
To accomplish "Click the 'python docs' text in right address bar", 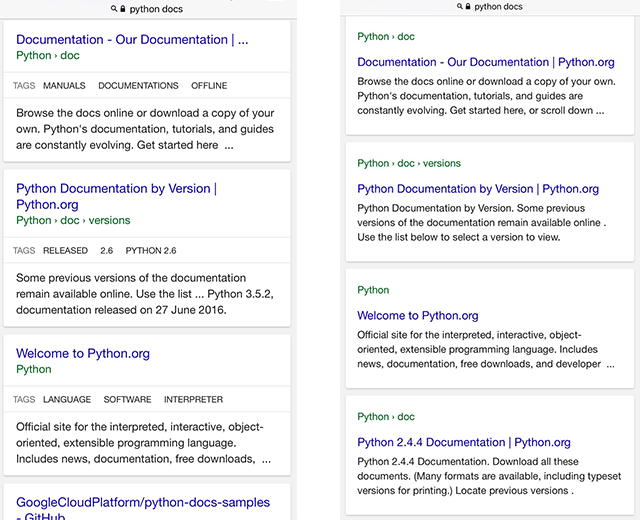I will [498, 6].
